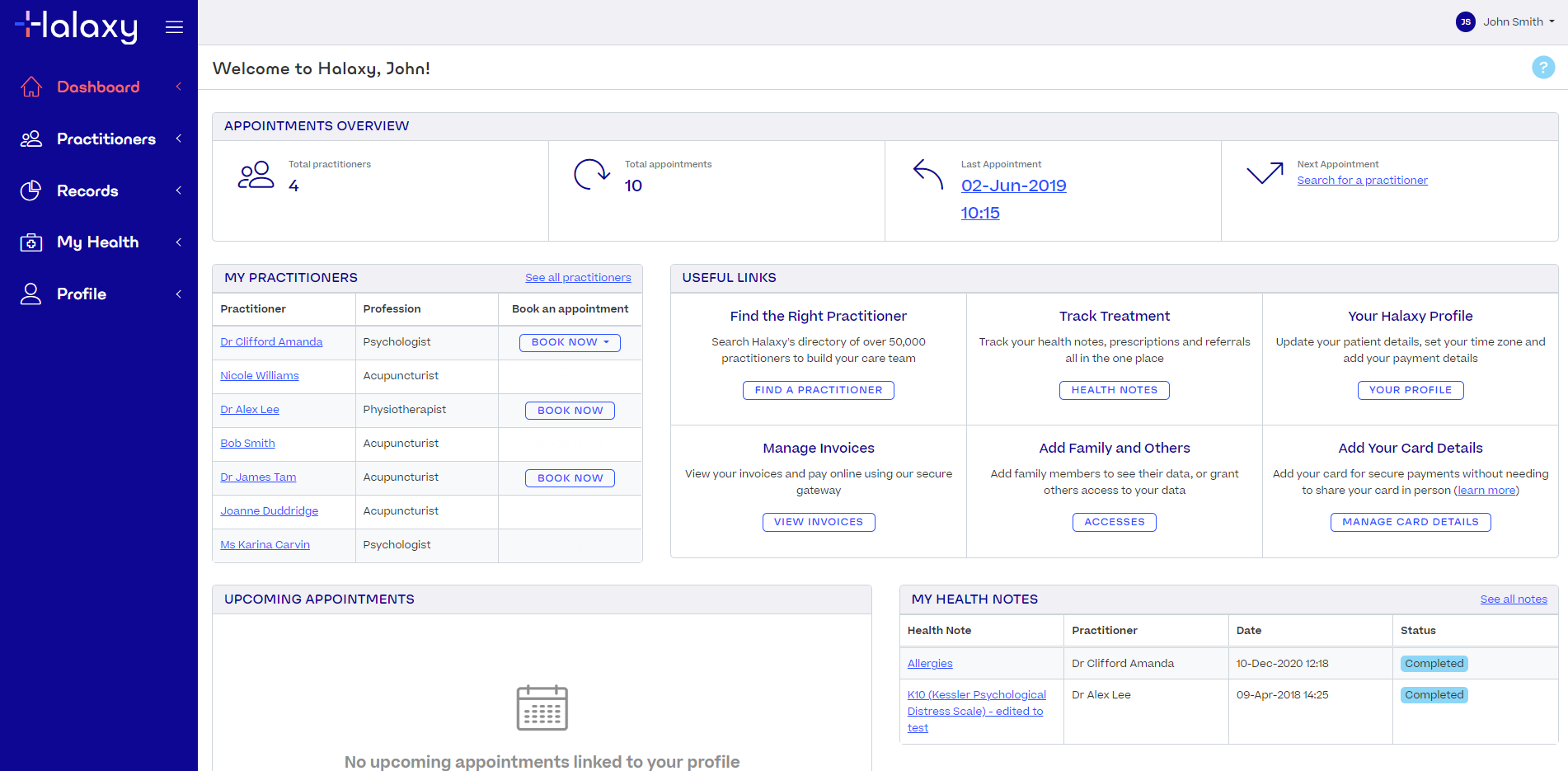Screen dimensions: 1568x771
Task: Select Profile from the sidebar menu
Action: tap(82, 293)
